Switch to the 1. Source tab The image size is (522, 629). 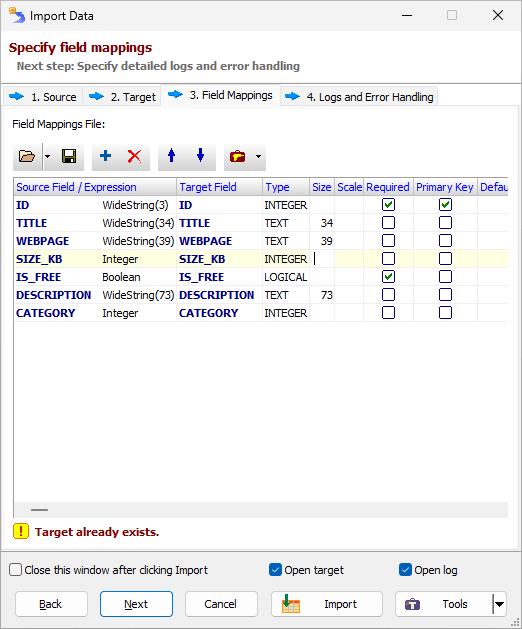click(x=43, y=97)
